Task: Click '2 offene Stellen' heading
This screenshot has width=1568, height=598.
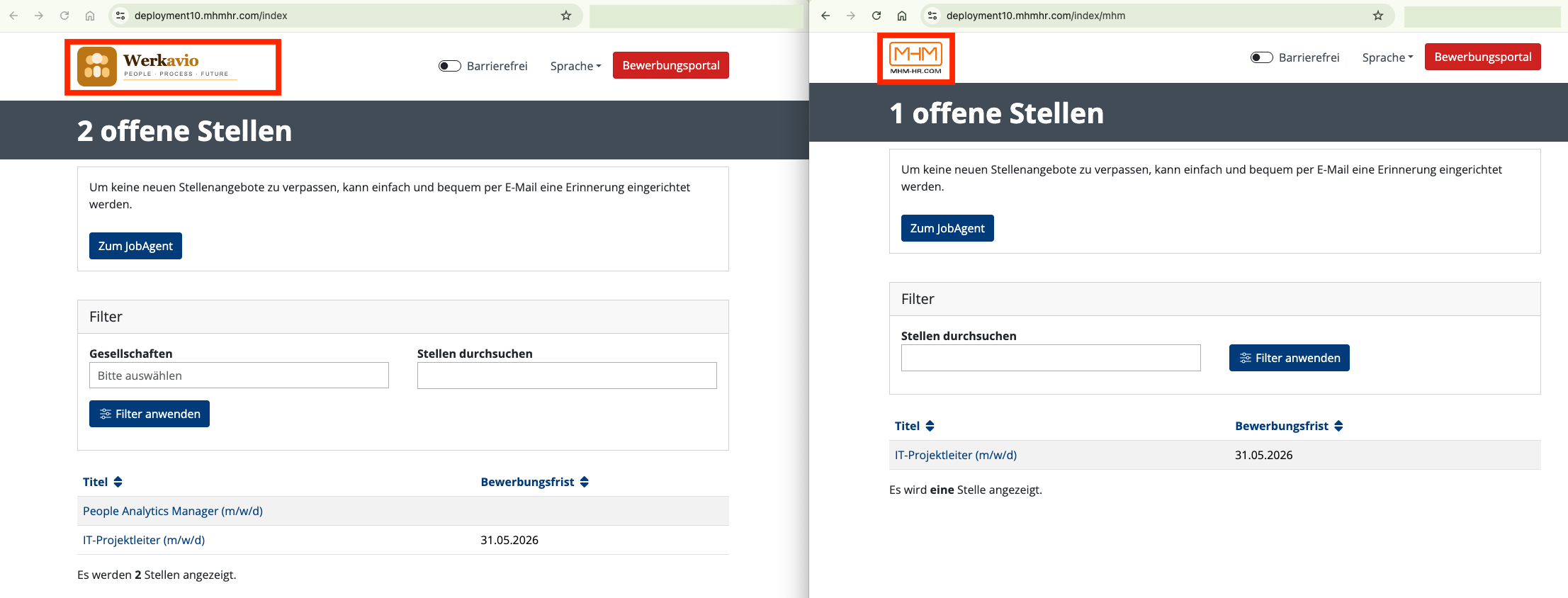Action: 185,131
